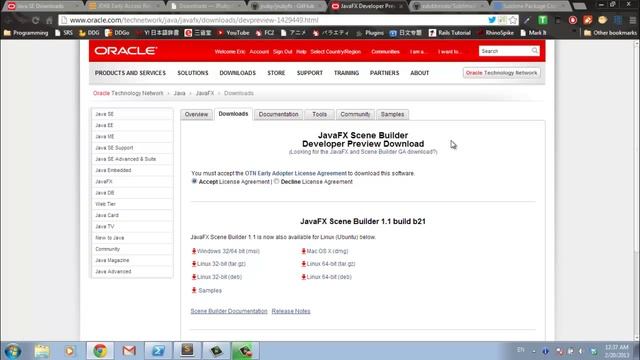
Task: Switch to the GitHub browser tab
Action: pos(286,6)
